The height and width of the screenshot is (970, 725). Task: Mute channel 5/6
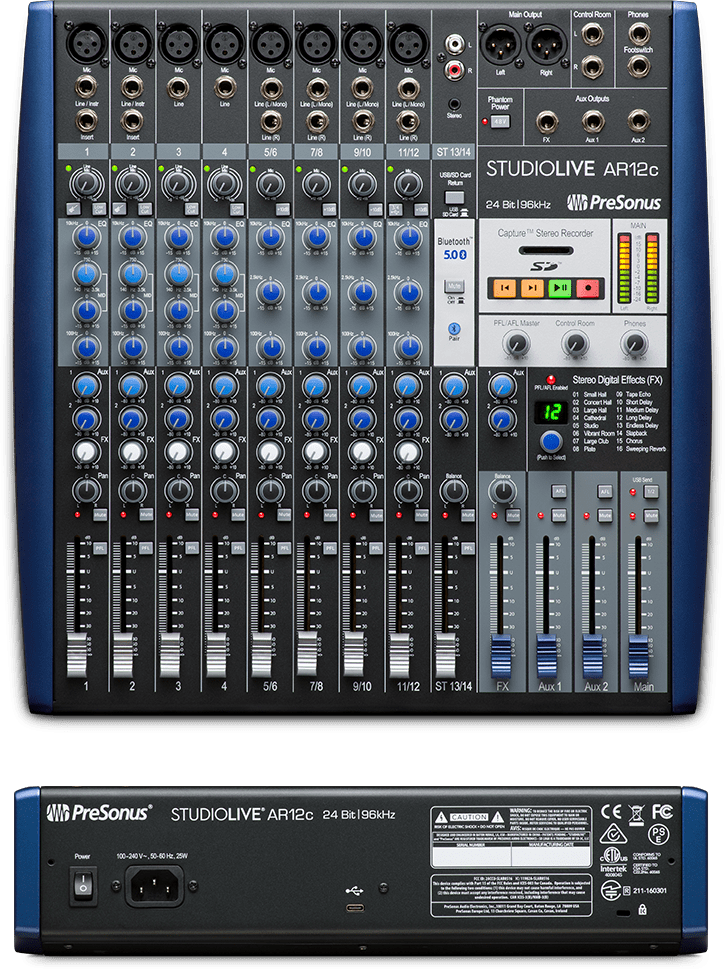(283, 515)
